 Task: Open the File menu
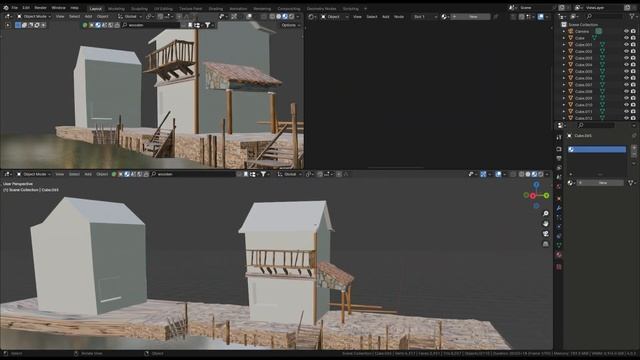click(x=15, y=8)
